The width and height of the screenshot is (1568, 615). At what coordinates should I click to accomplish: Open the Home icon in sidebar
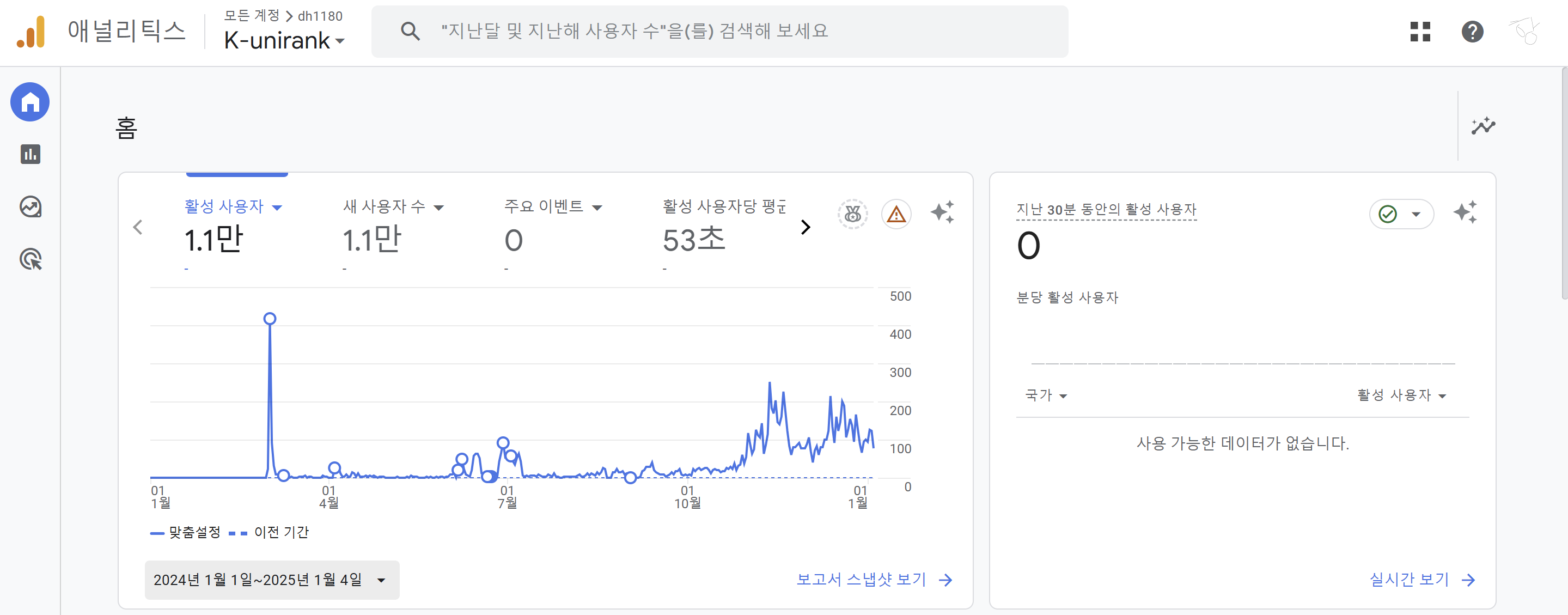30,102
